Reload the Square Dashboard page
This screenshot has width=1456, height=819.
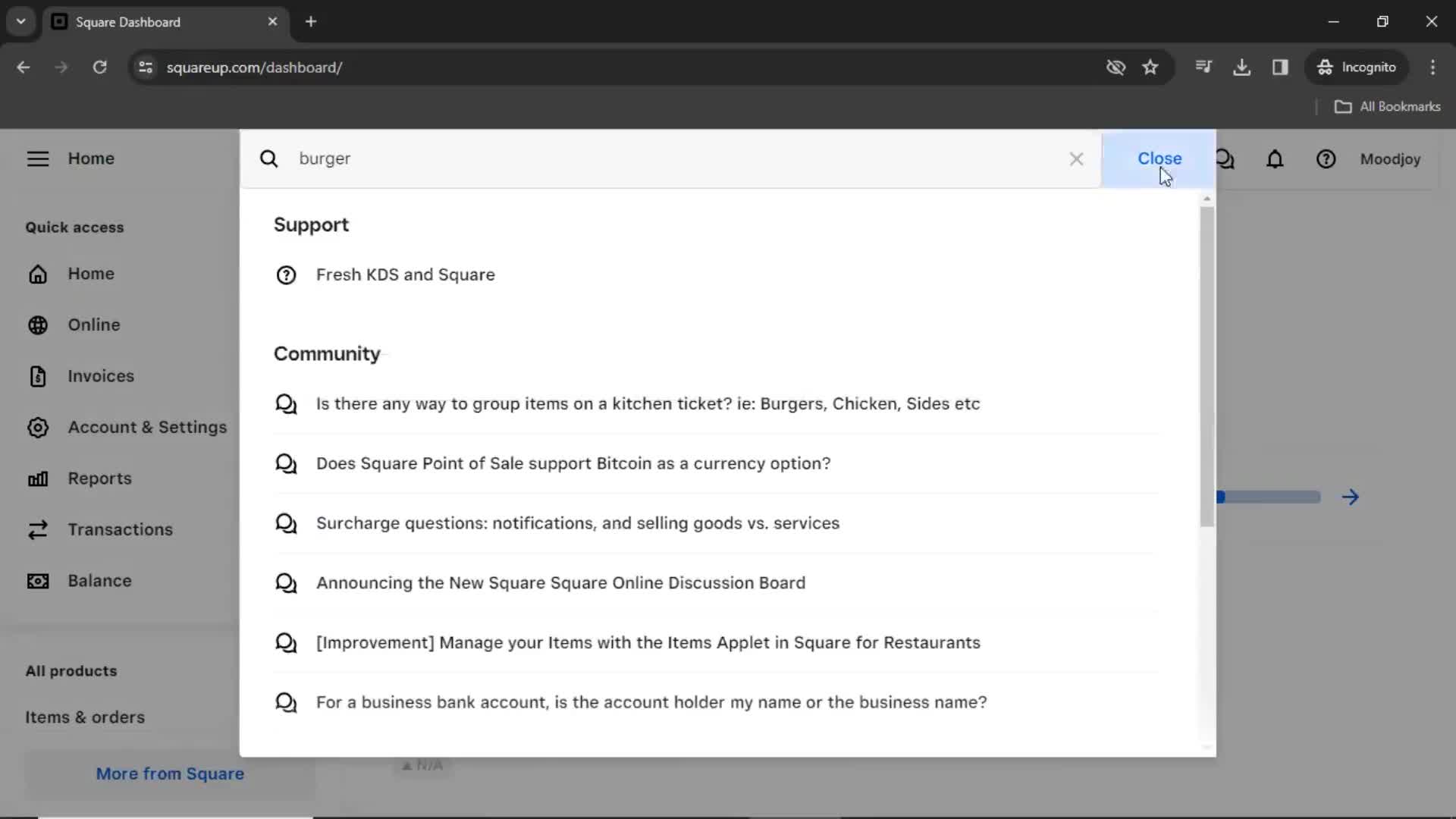point(99,67)
